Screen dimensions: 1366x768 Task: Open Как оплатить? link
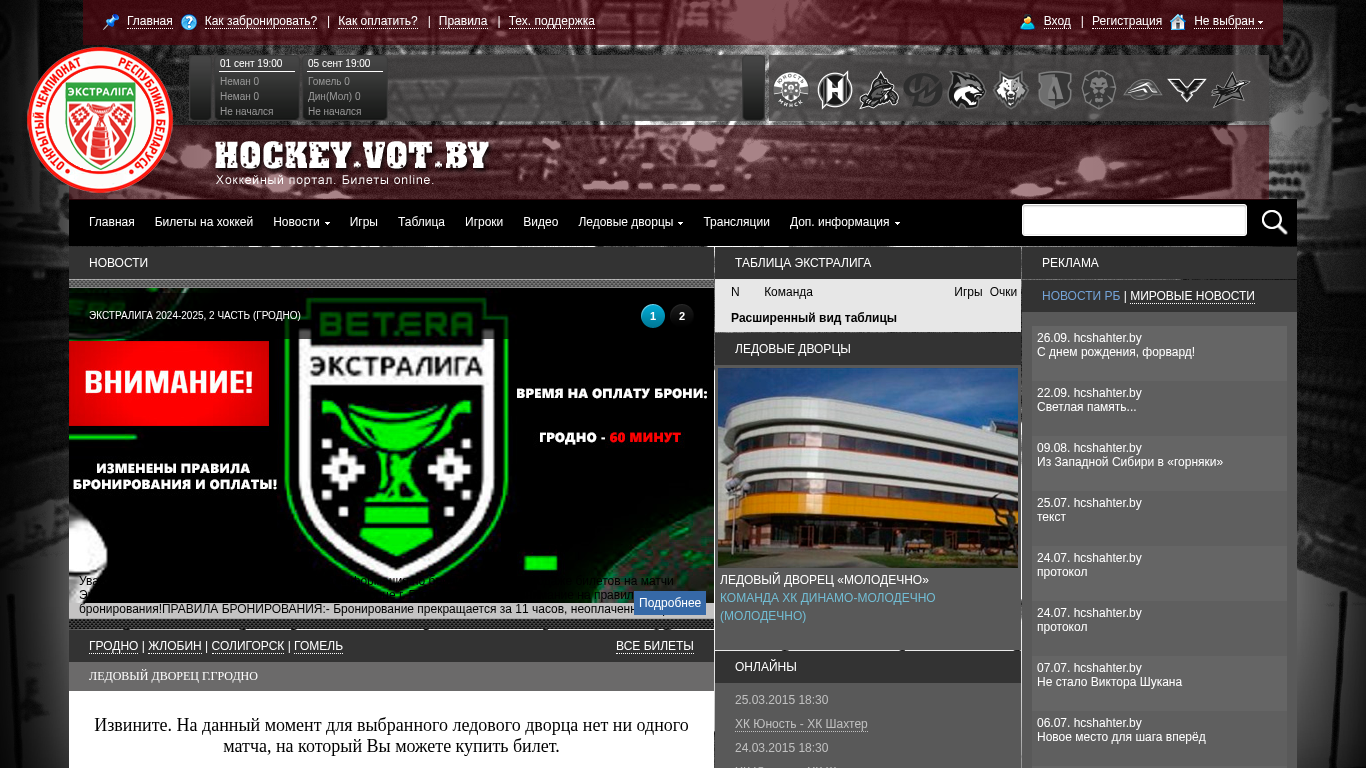(378, 21)
